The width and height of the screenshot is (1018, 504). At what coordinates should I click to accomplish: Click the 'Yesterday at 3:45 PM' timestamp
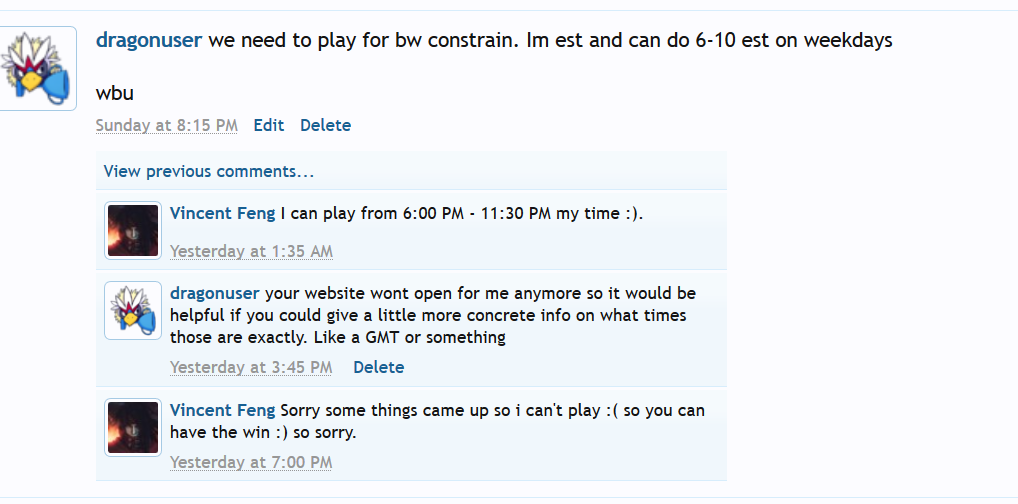pyautogui.click(x=251, y=368)
